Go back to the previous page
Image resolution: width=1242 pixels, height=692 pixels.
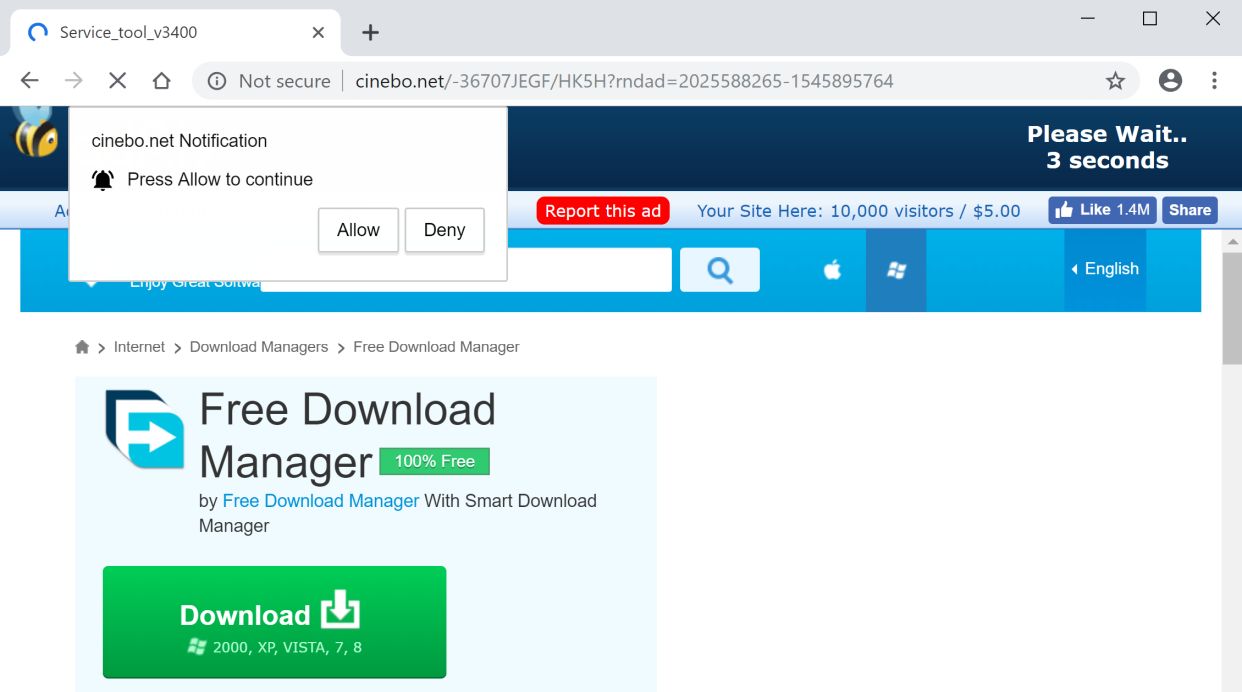pyautogui.click(x=30, y=81)
